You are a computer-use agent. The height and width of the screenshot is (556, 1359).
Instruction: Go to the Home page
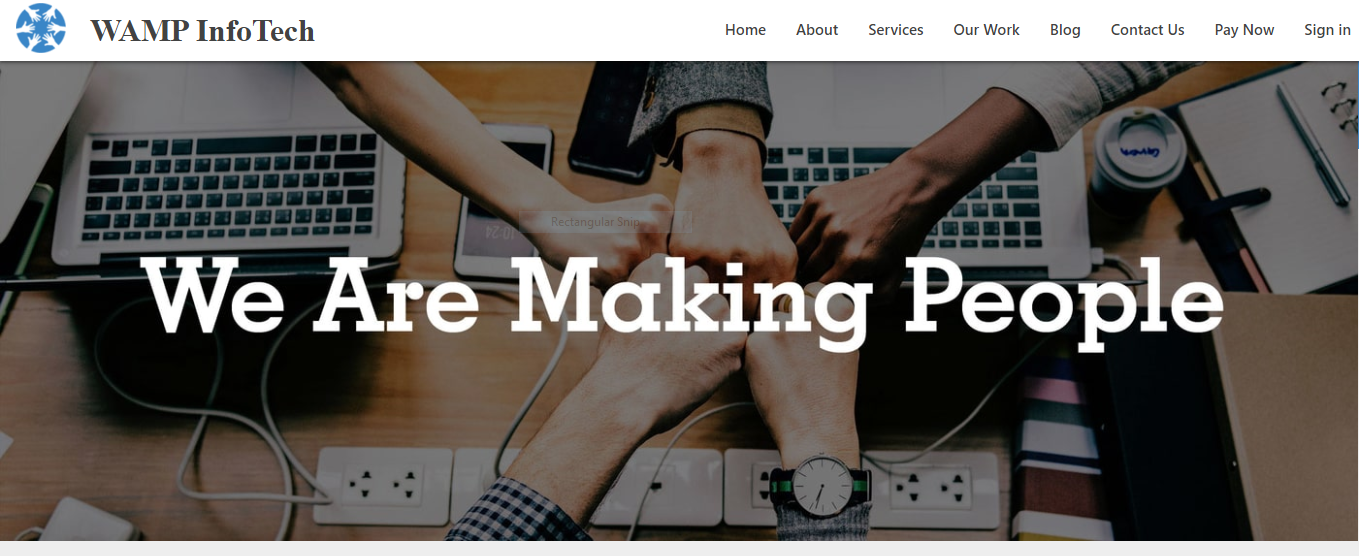[745, 30]
